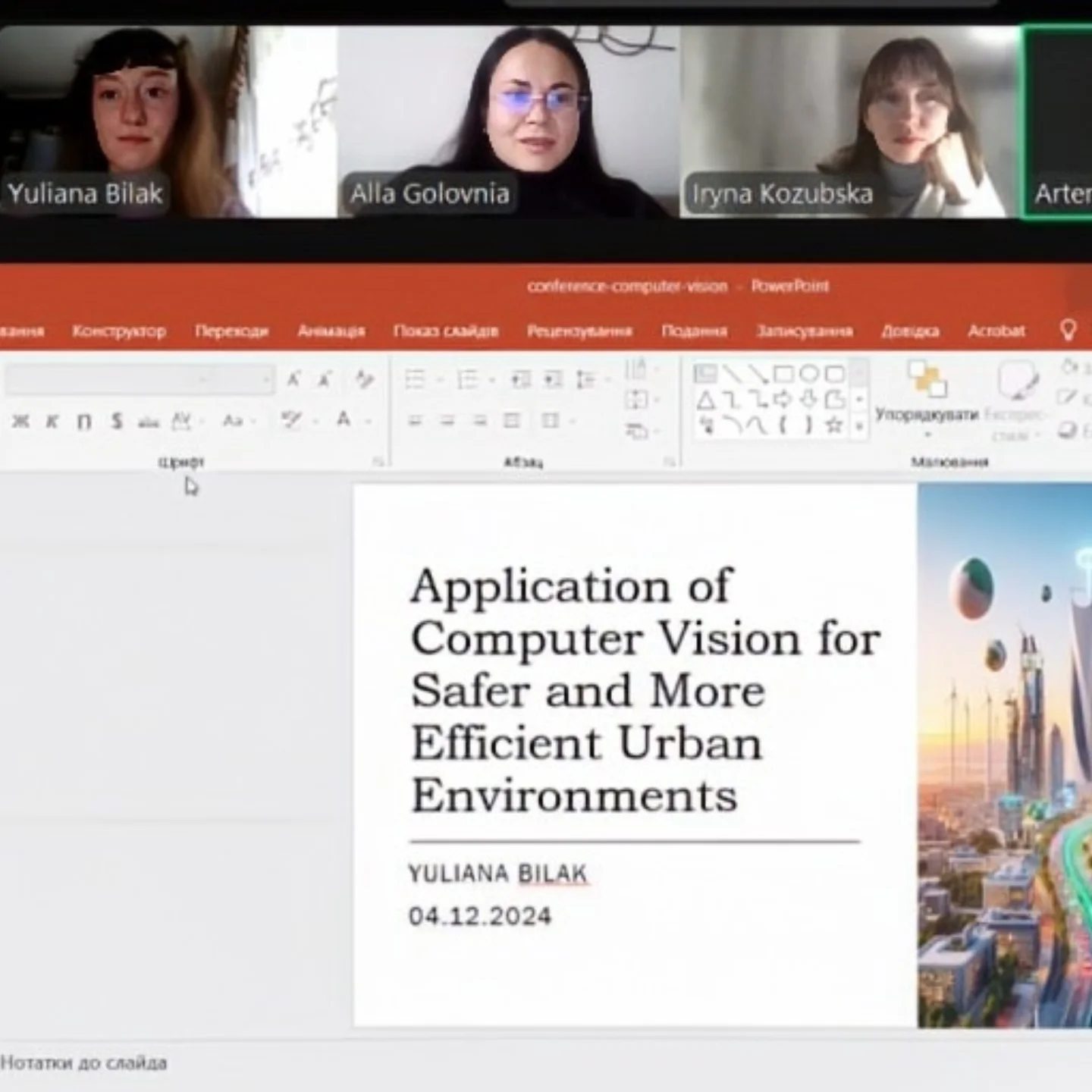This screenshot has height=1092, width=1092.
Task: Open the Переходи ribbon tab
Action: pos(231,331)
